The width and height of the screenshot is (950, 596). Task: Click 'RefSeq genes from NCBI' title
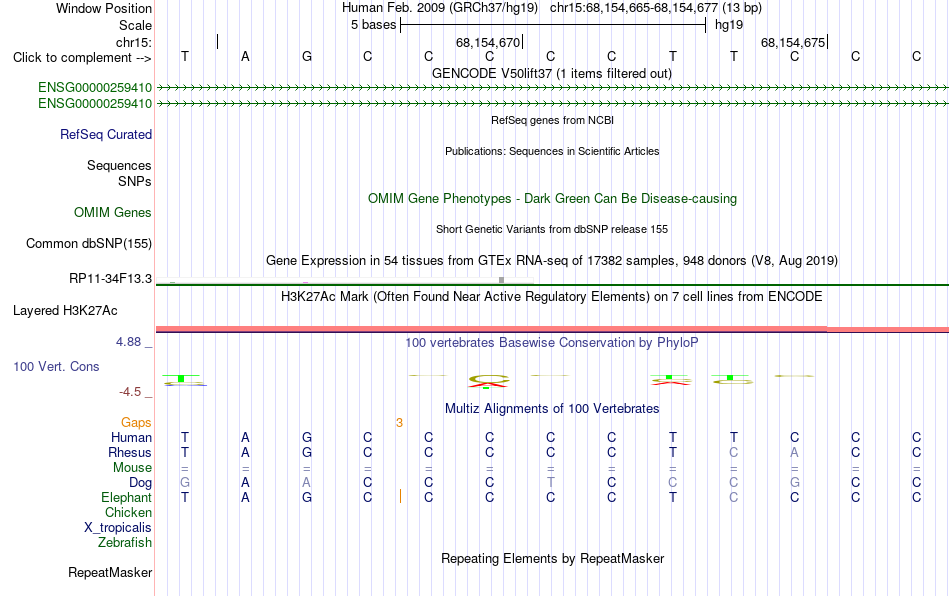pyautogui.click(x=552, y=121)
